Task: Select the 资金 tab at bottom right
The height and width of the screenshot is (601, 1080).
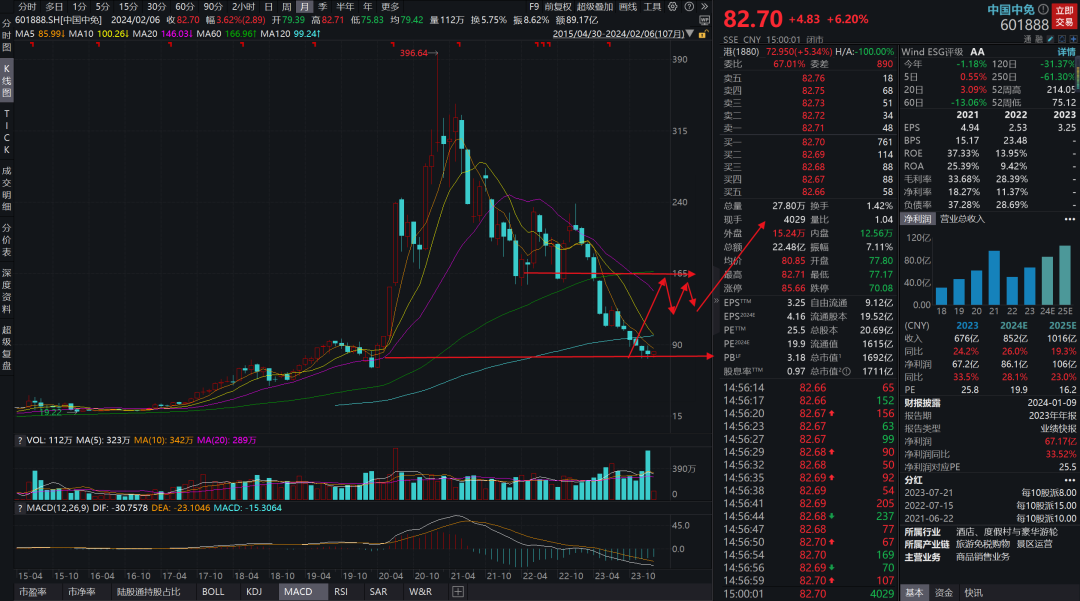Action: pos(944,591)
